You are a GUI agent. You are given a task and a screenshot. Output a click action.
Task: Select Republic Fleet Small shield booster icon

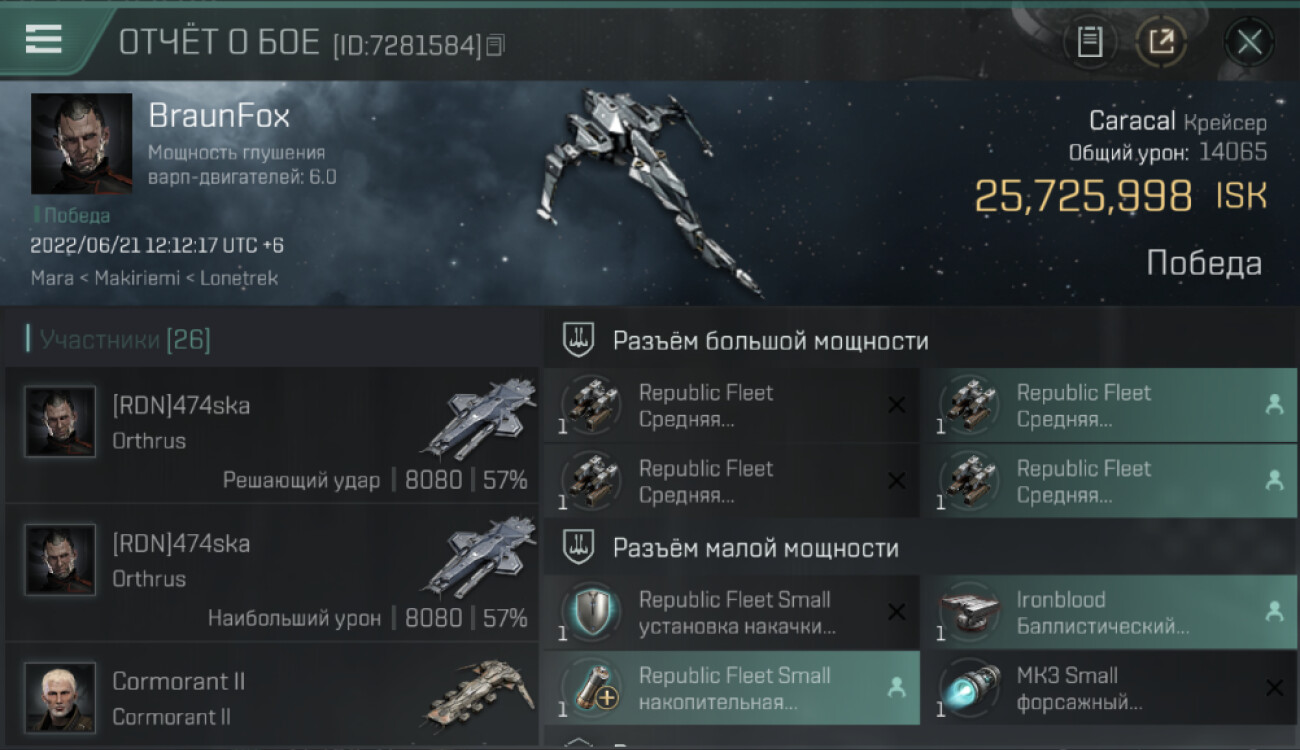[x=592, y=613]
